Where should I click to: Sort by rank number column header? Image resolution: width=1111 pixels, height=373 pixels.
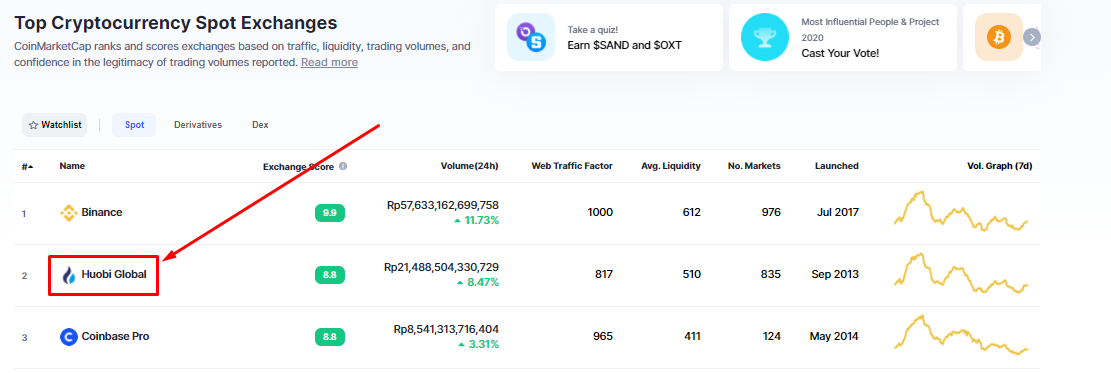[x=28, y=167]
